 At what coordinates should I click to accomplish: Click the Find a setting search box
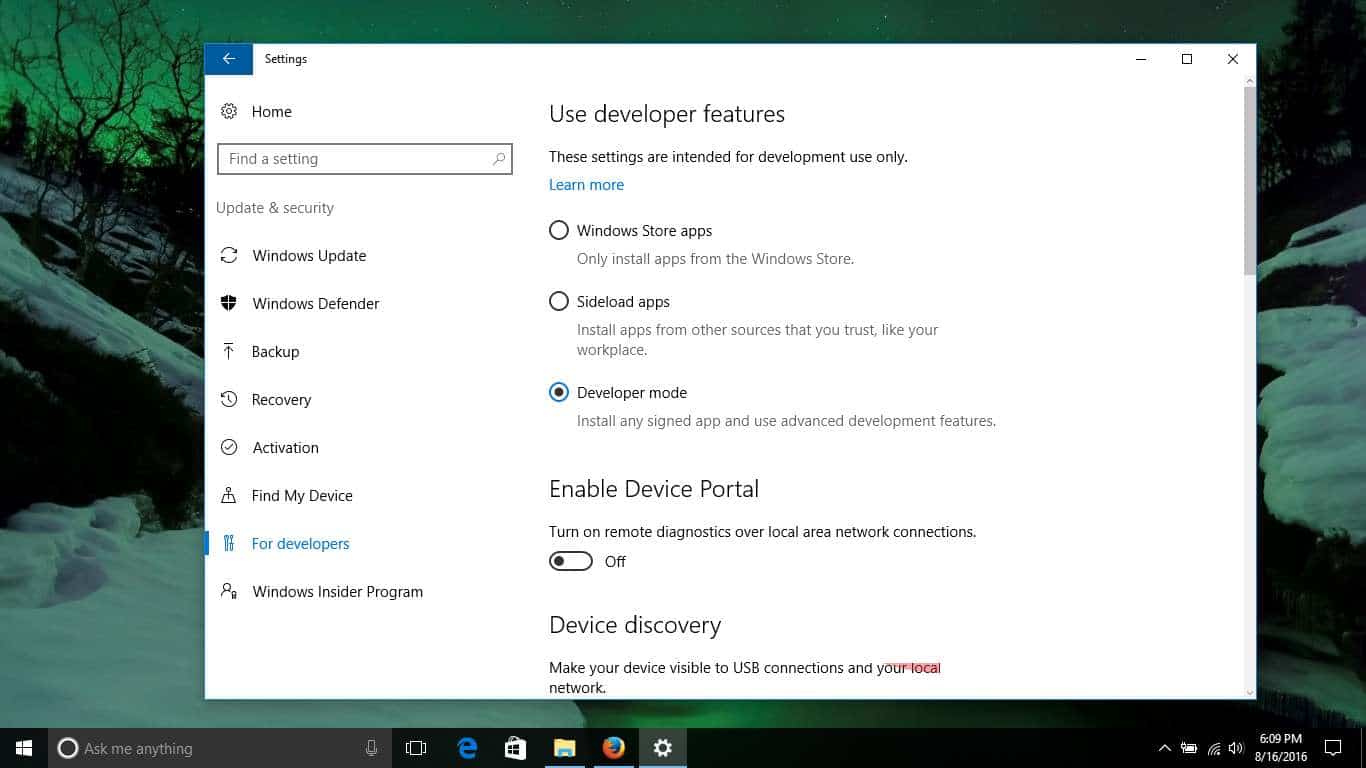coord(355,159)
